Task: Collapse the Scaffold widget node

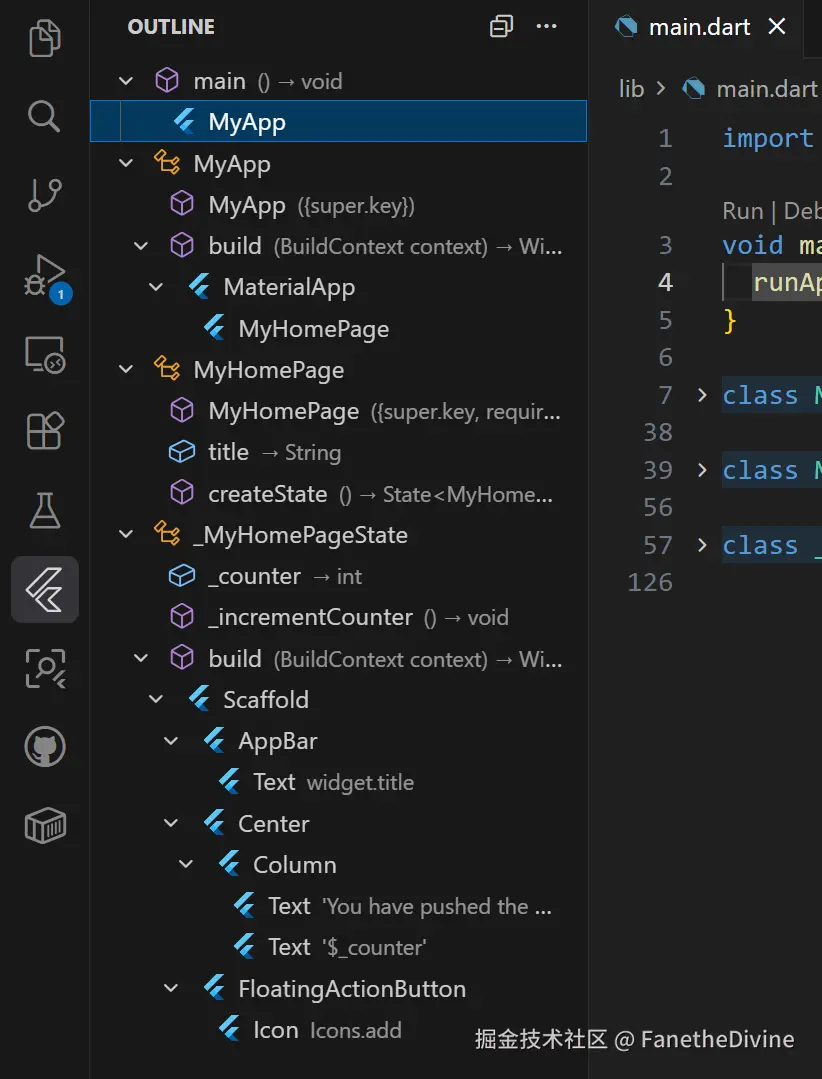Action: (x=156, y=700)
